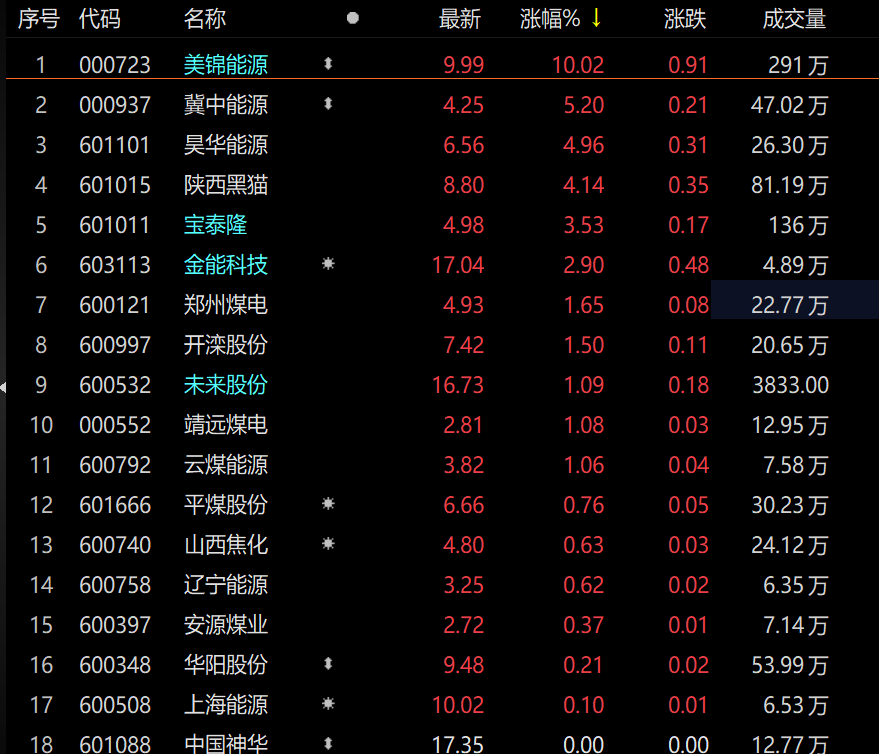This screenshot has height=754, width=879.
Task: Click stock code 600997
Action: coord(115,345)
